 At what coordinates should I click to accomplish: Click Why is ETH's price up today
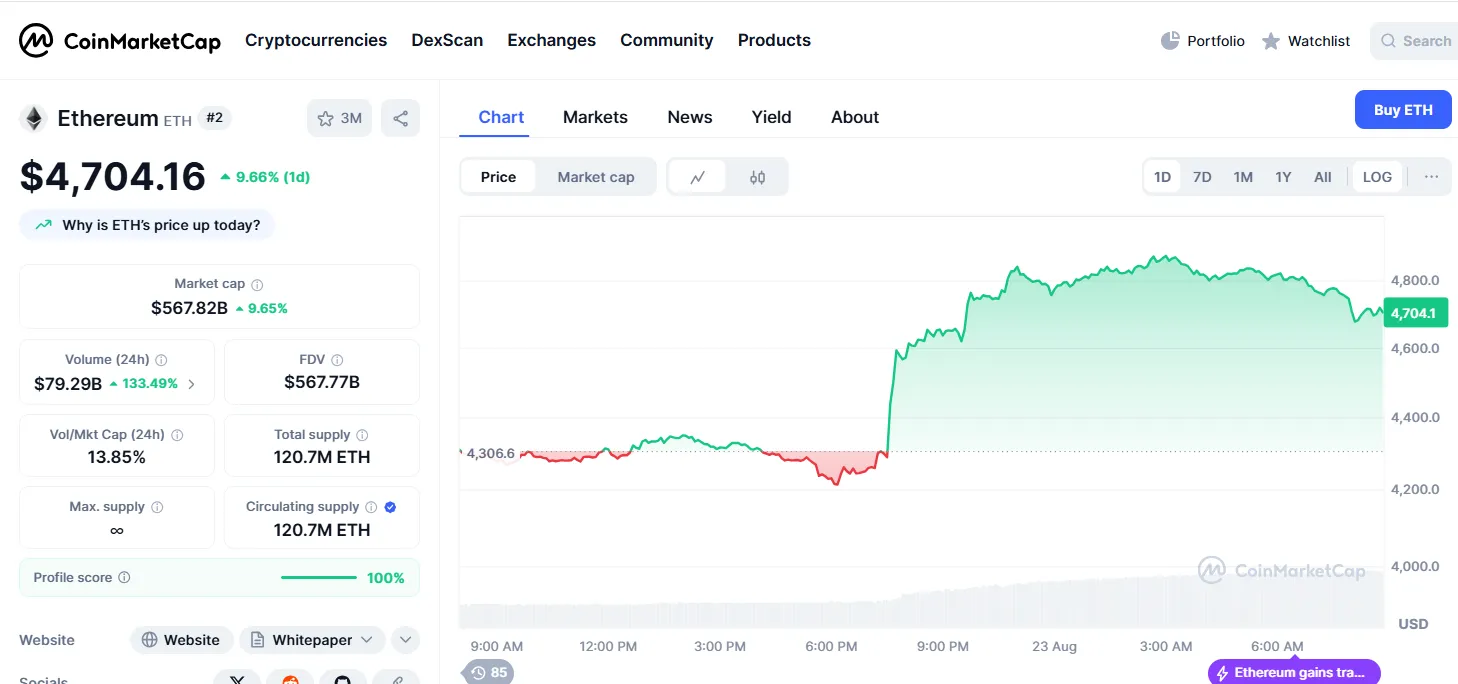148,225
